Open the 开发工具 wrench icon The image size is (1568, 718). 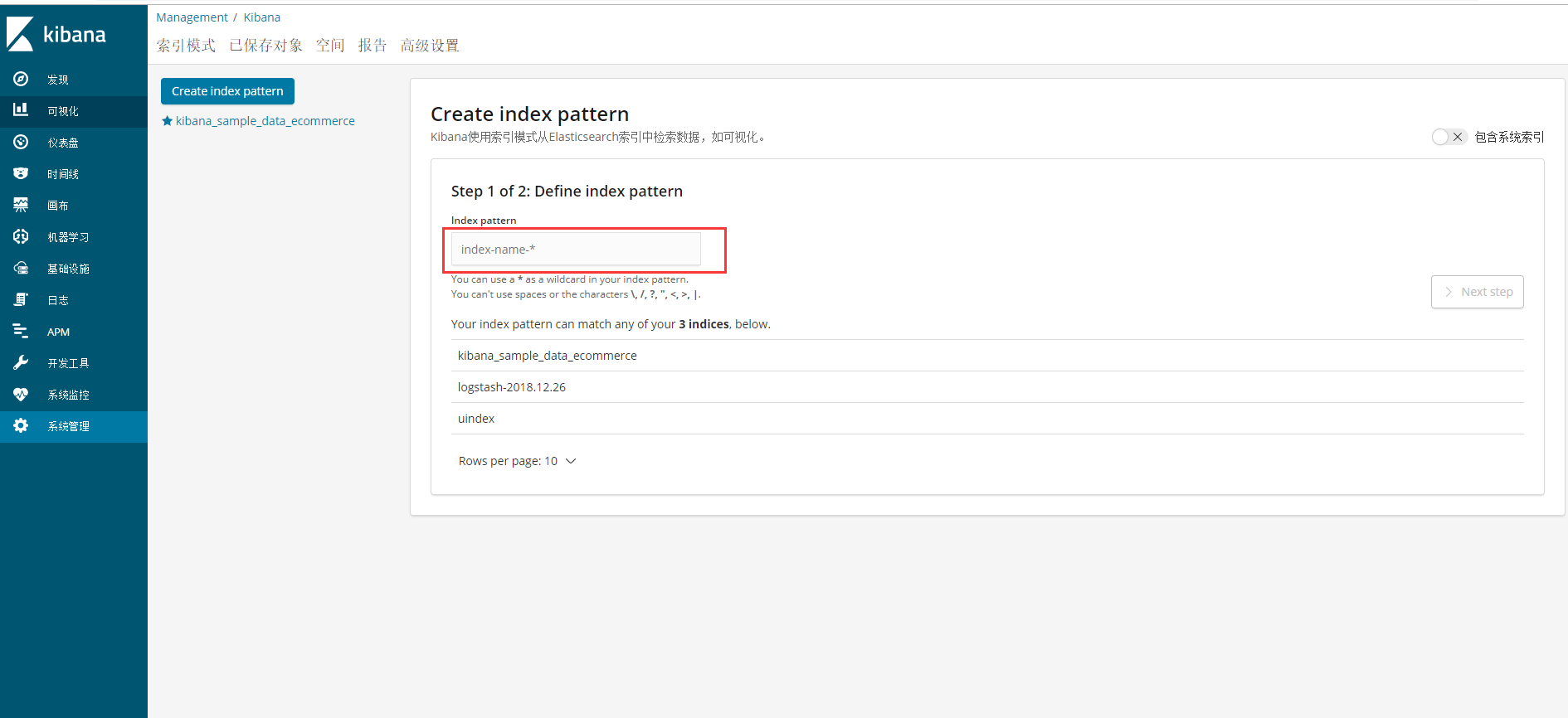(x=21, y=362)
